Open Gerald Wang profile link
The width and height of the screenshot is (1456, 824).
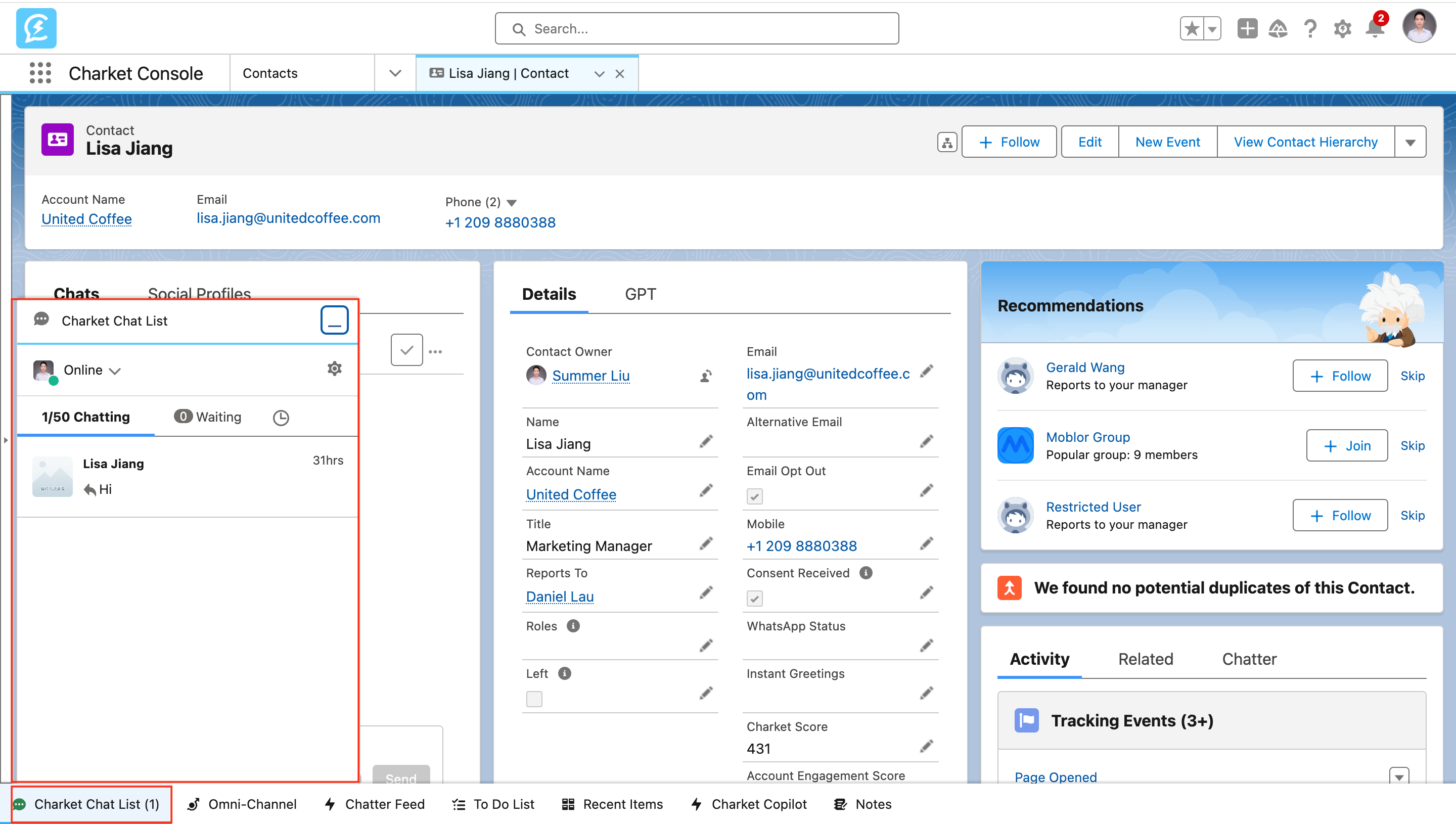[x=1085, y=368]
